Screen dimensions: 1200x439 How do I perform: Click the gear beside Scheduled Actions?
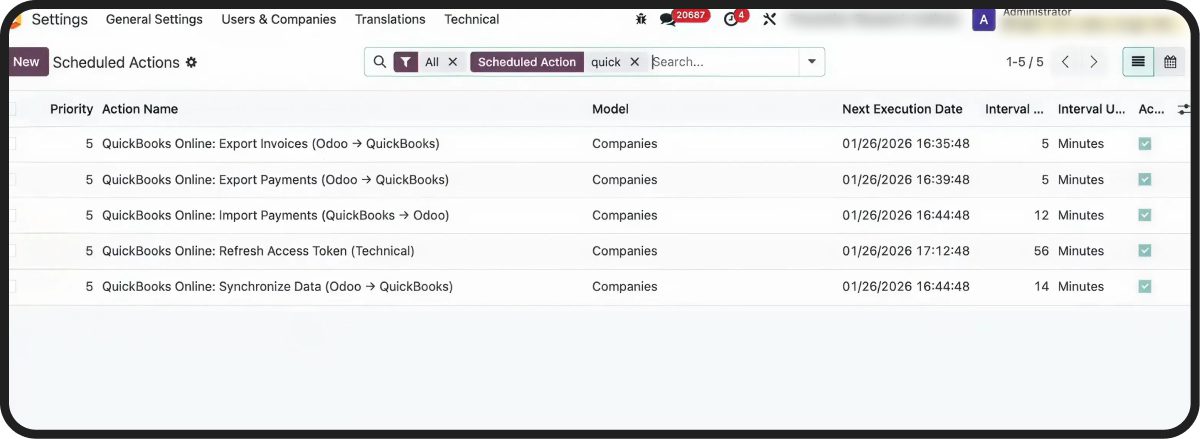click(x=191, y=62)
